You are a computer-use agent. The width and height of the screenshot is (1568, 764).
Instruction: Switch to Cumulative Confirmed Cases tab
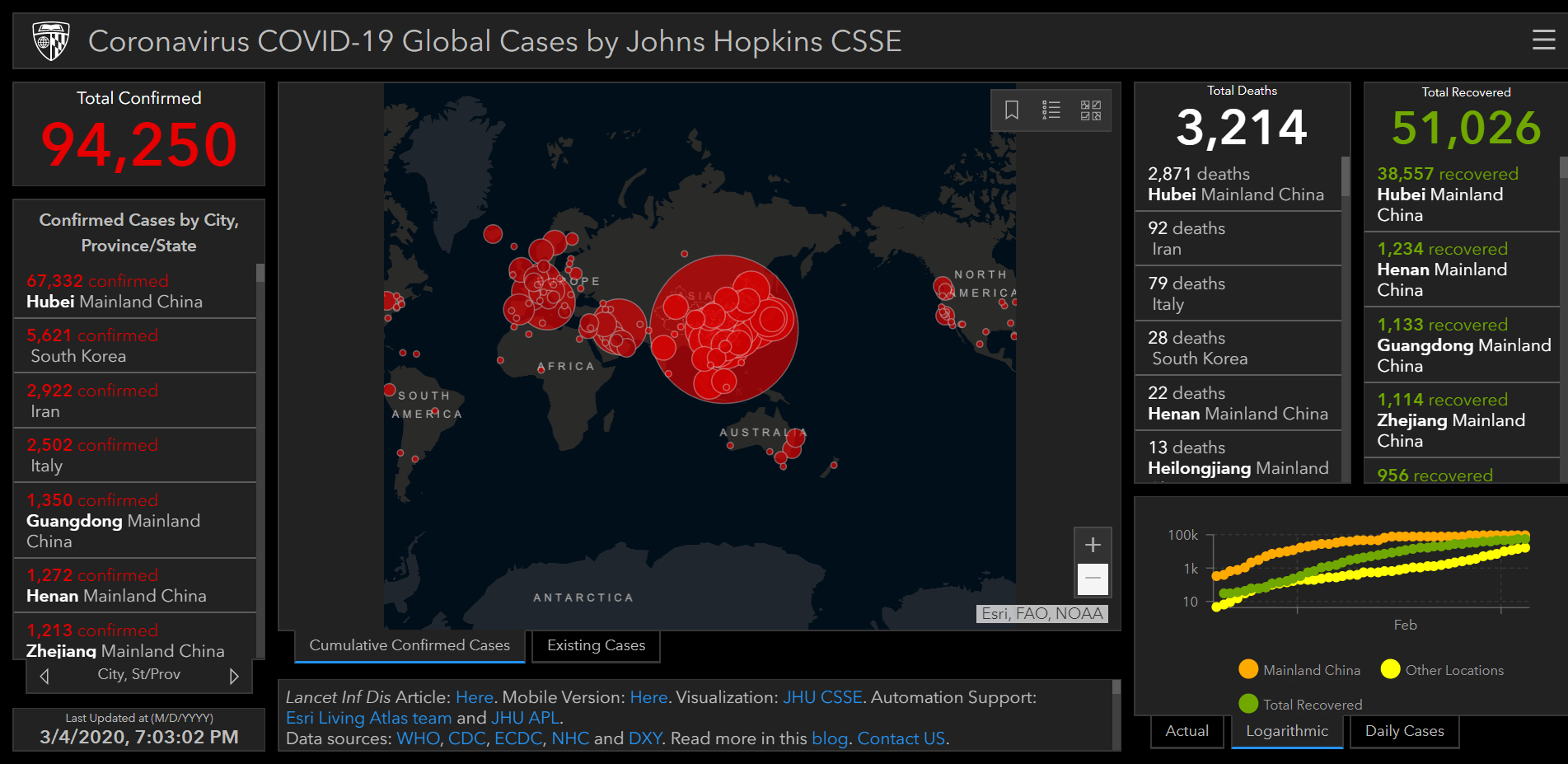410,645
